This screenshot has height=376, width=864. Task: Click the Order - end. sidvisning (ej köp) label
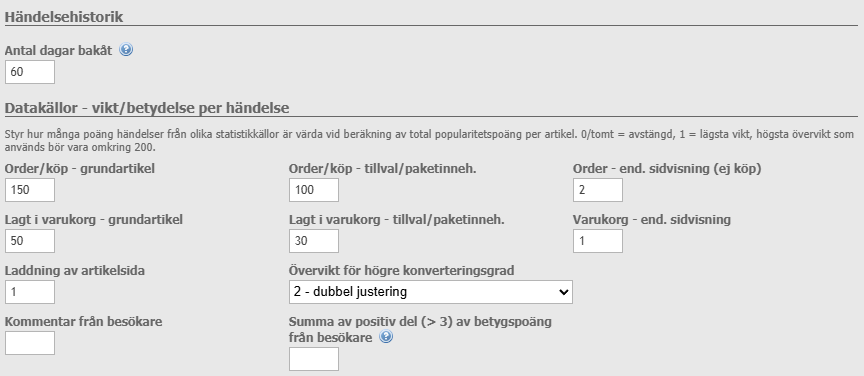[x=667, y=169]
